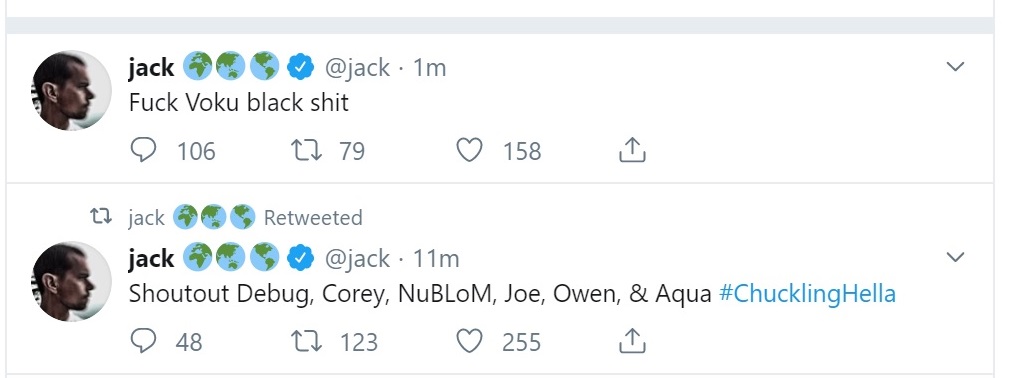View jack's avatar on the first tweet

(x=71, y=90)
